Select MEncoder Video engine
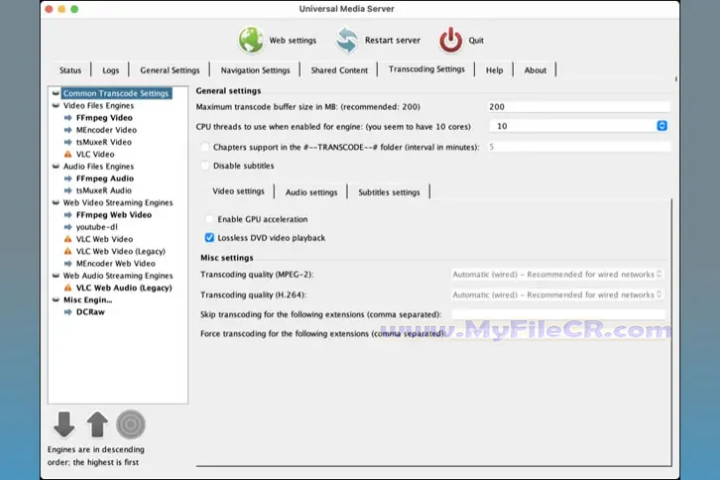Viewport: 720px width, 480px height. pyautogui.click(x=107, y=130)
